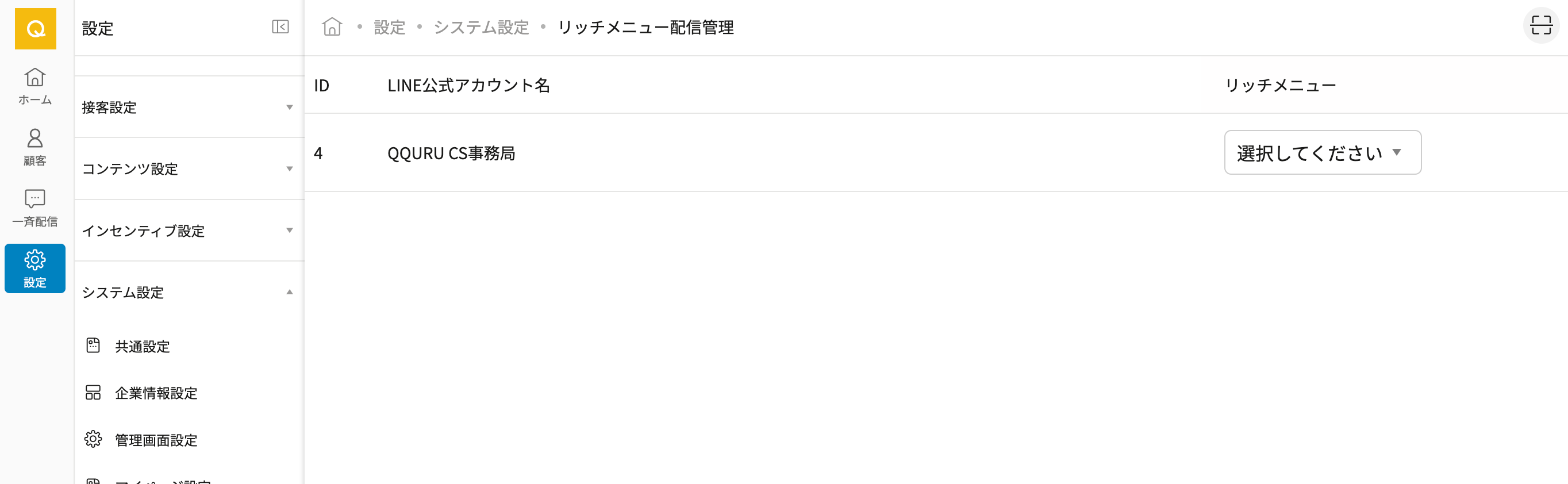Click the scan frame icon top right
The width and height of the screenshot is (1568, 484).
pyautogui.click(x=1540, y=25)
